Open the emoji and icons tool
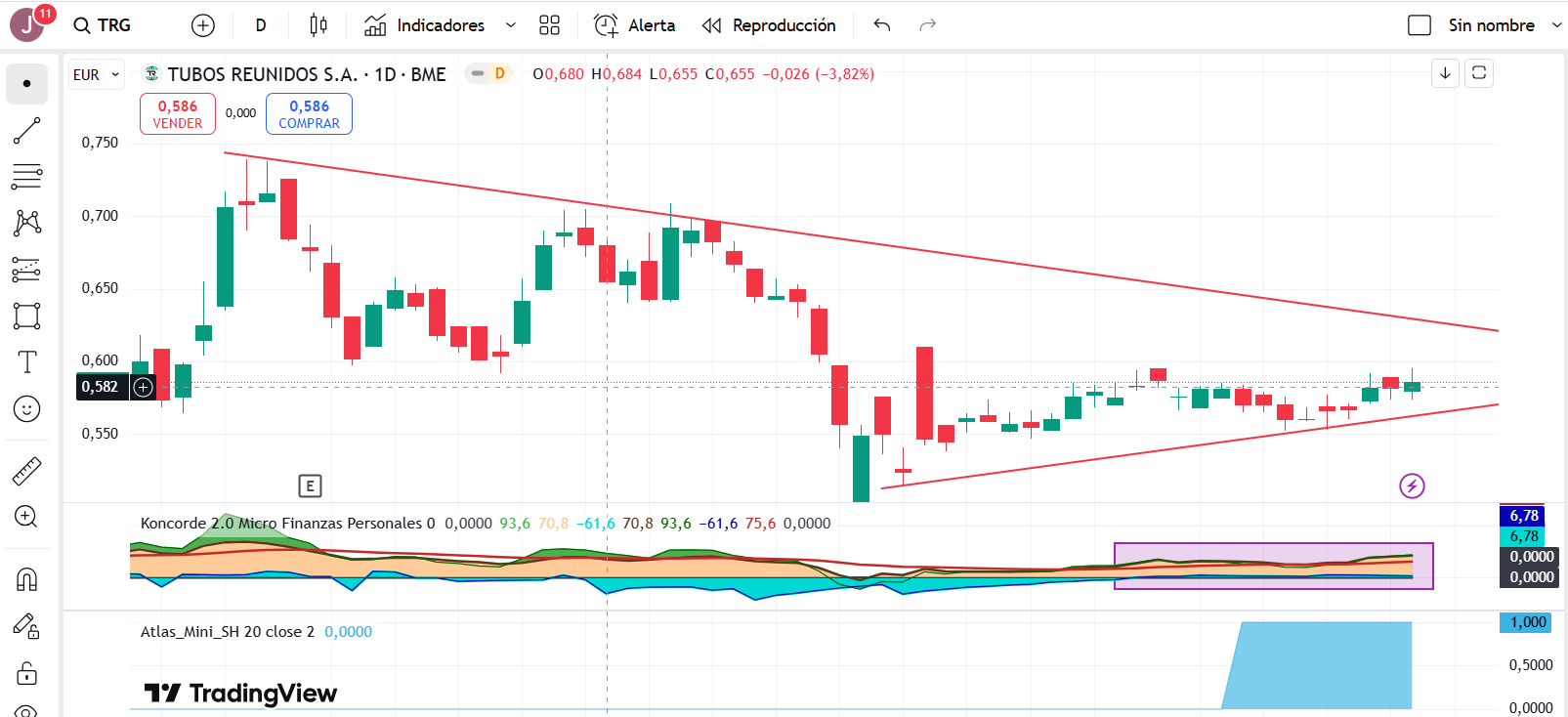 26,408
